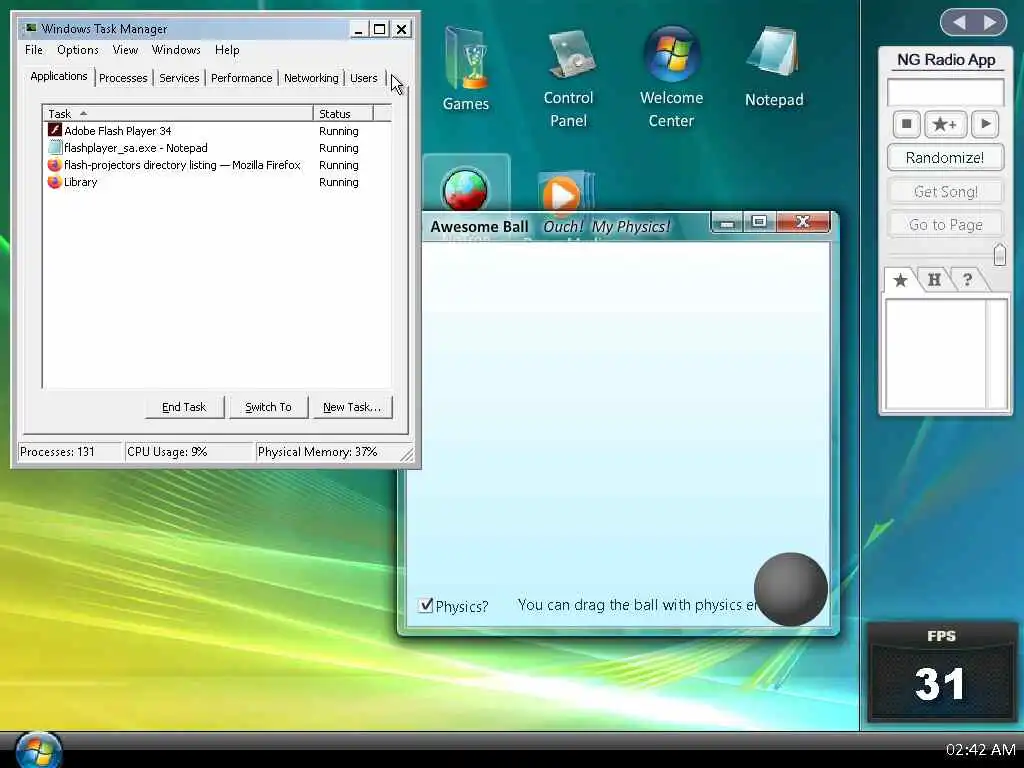This screenshot has width=1024, height=768.
Task: Click the play button in NG Radio App
Action: (x=985, y=123)
